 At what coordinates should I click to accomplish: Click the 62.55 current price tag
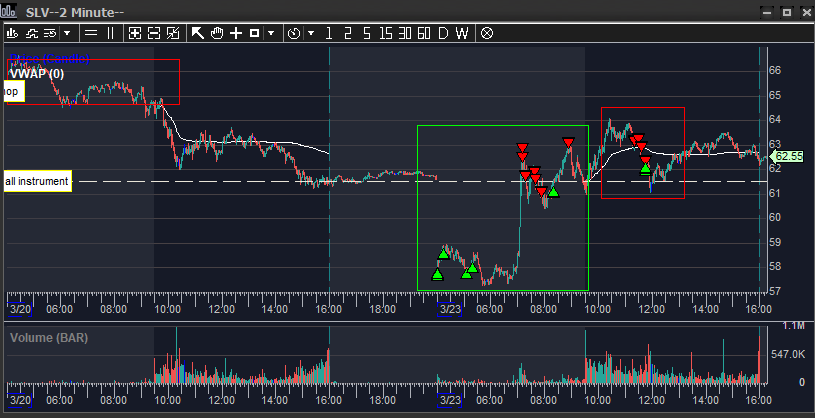point(786,156)
